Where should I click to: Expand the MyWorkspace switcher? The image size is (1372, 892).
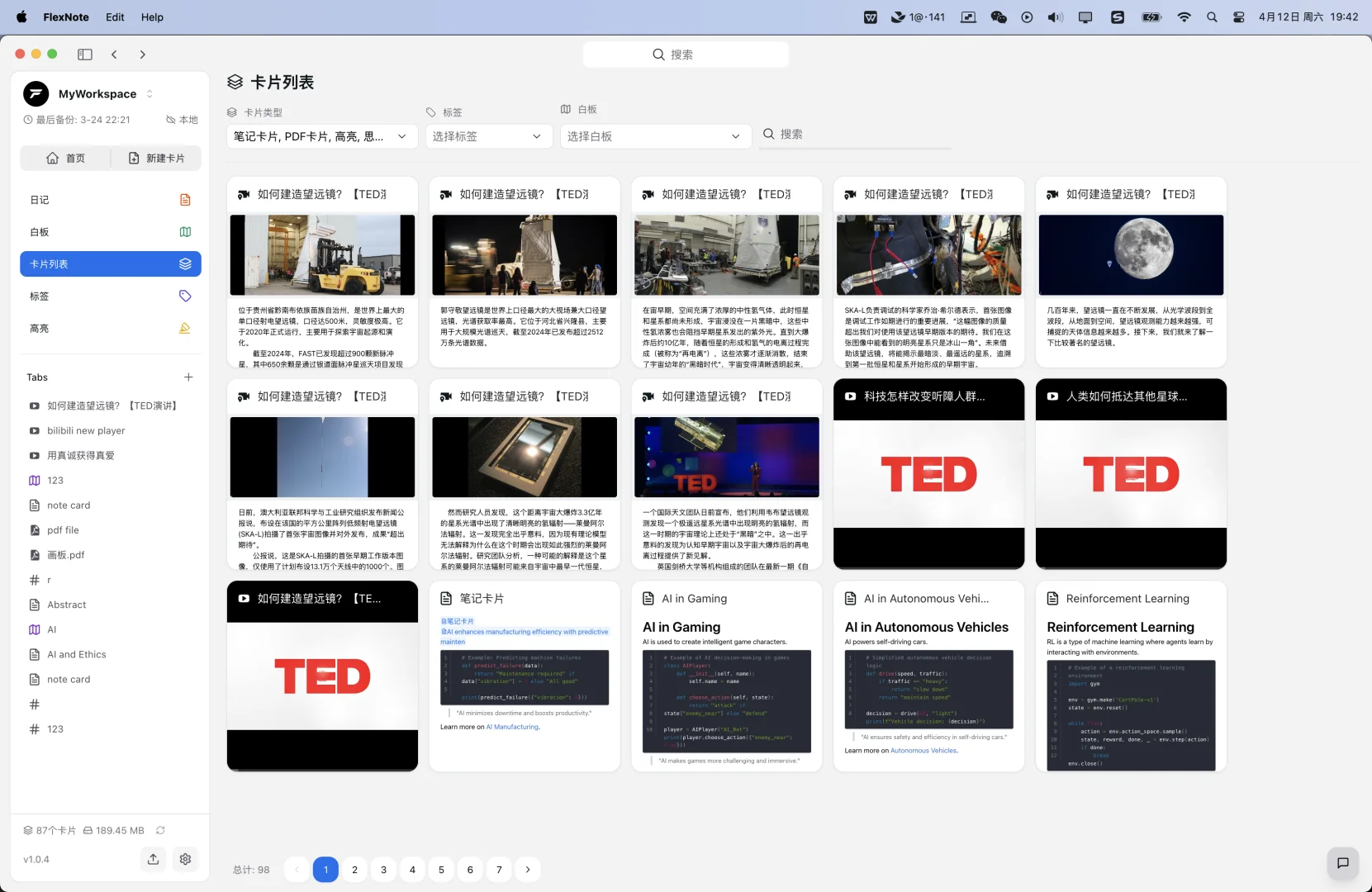coord(150,94)
